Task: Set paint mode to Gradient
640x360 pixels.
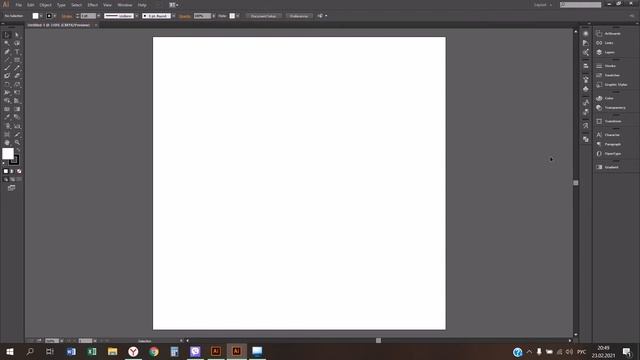Action: 12,171
